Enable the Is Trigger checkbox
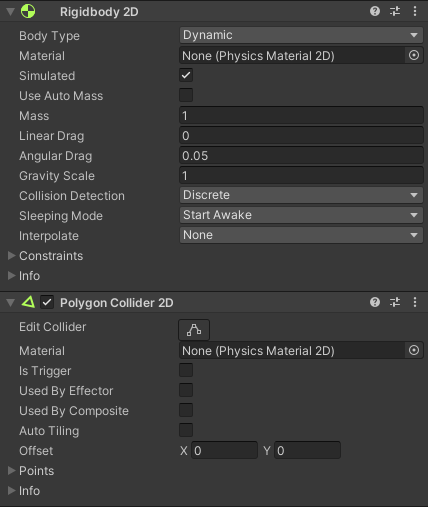This screenshot has width=428, height=507. coord(186,370)
